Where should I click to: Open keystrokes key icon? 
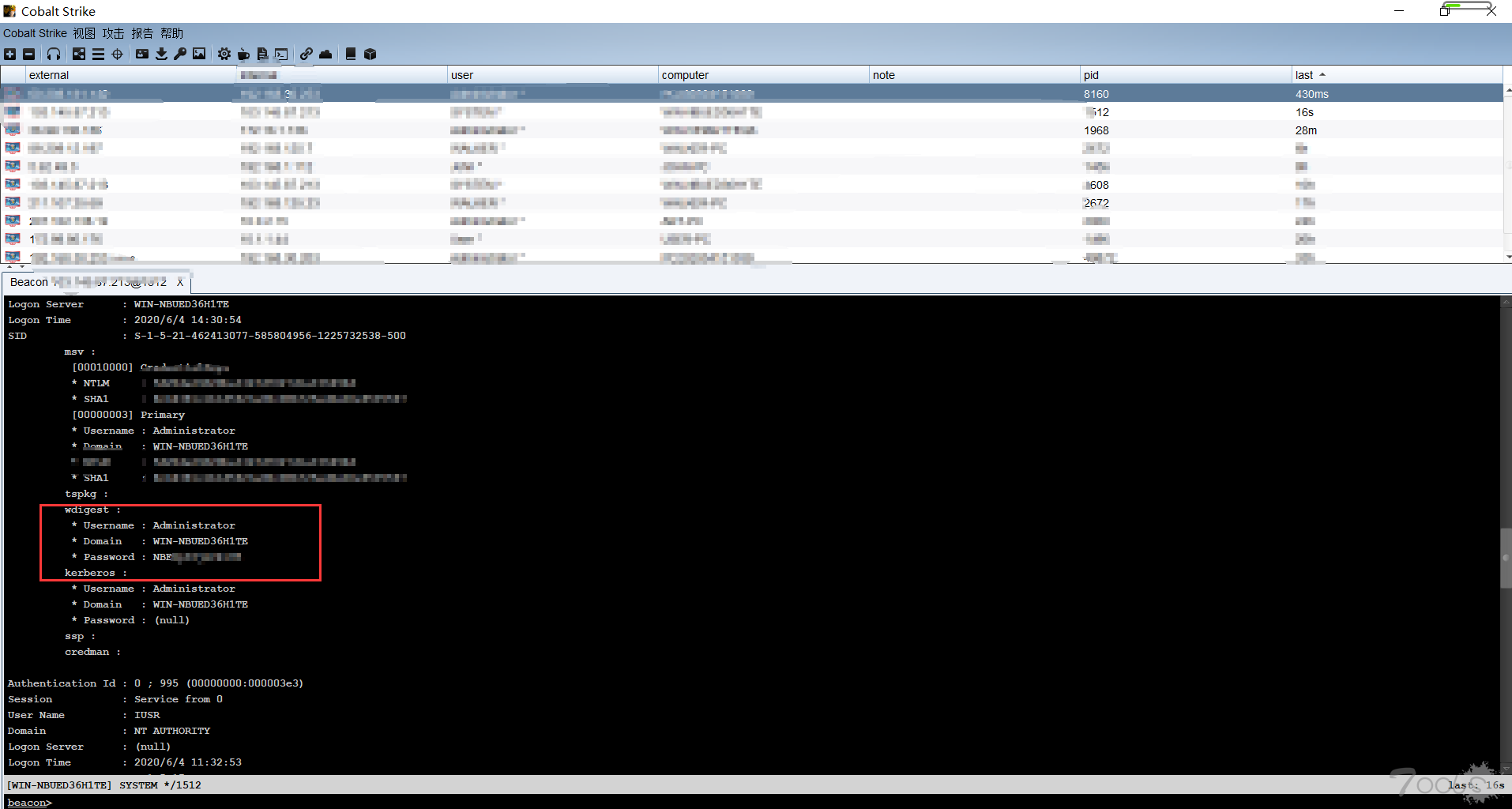tap(180, 55)
